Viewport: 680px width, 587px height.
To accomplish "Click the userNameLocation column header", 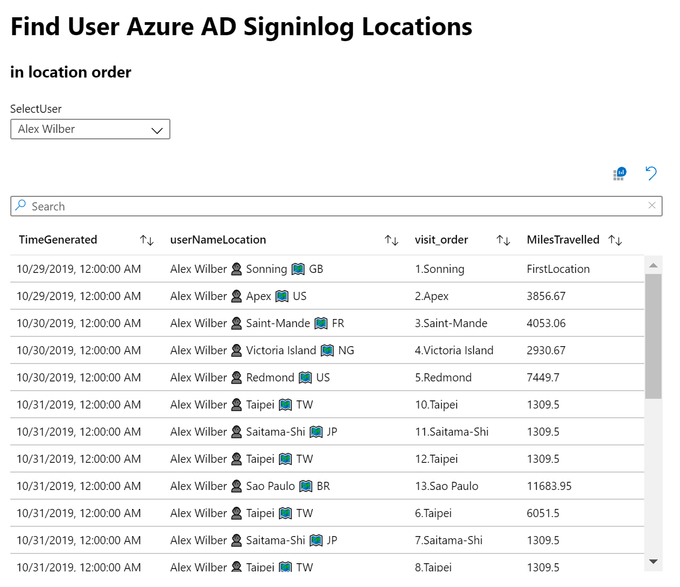I will [x=218, y=240].
